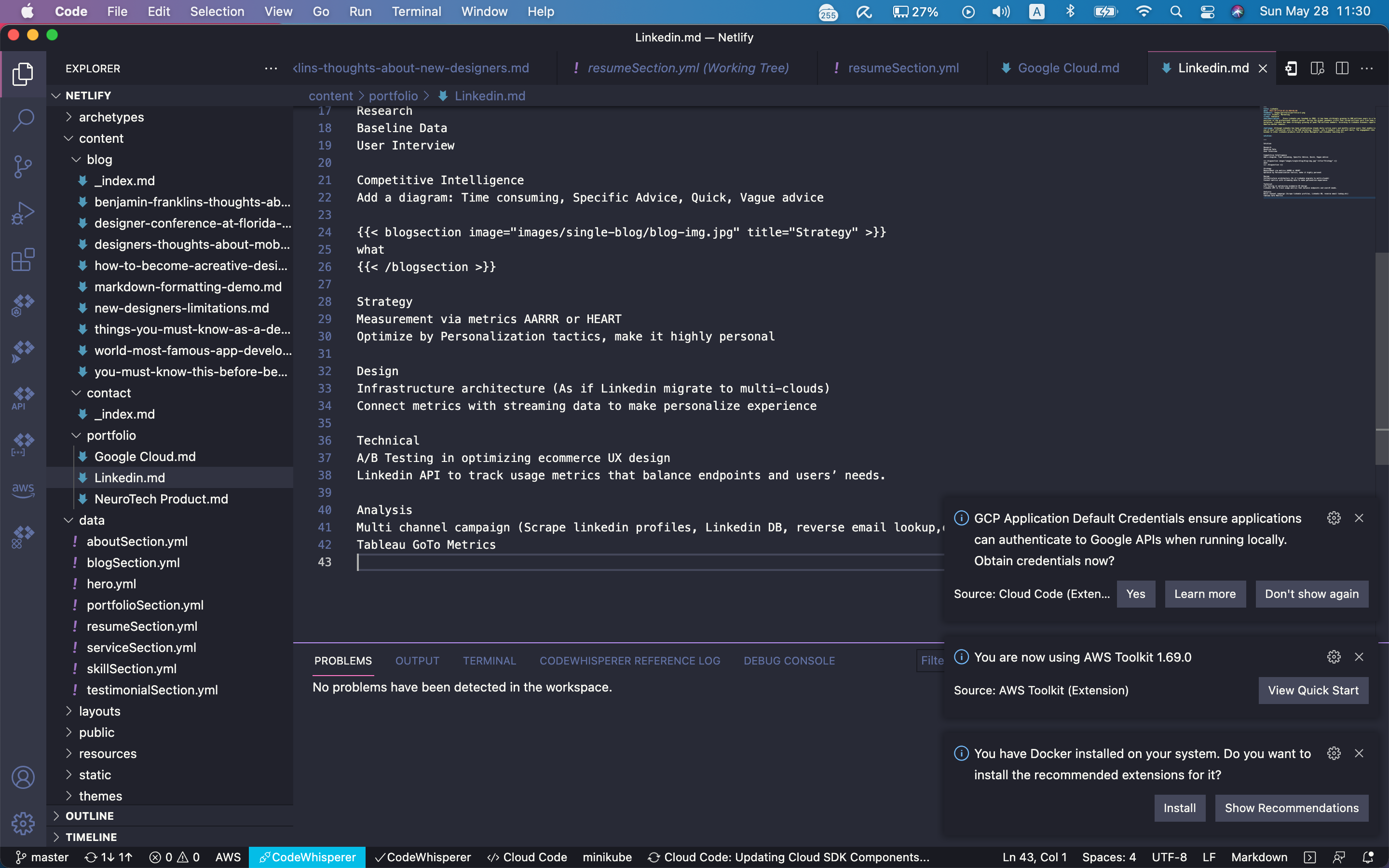Image resolution: width=1389 pixels, height=868 pixels.
Task: Click Learn more on GCP notification
Action: click(1204, 594)
